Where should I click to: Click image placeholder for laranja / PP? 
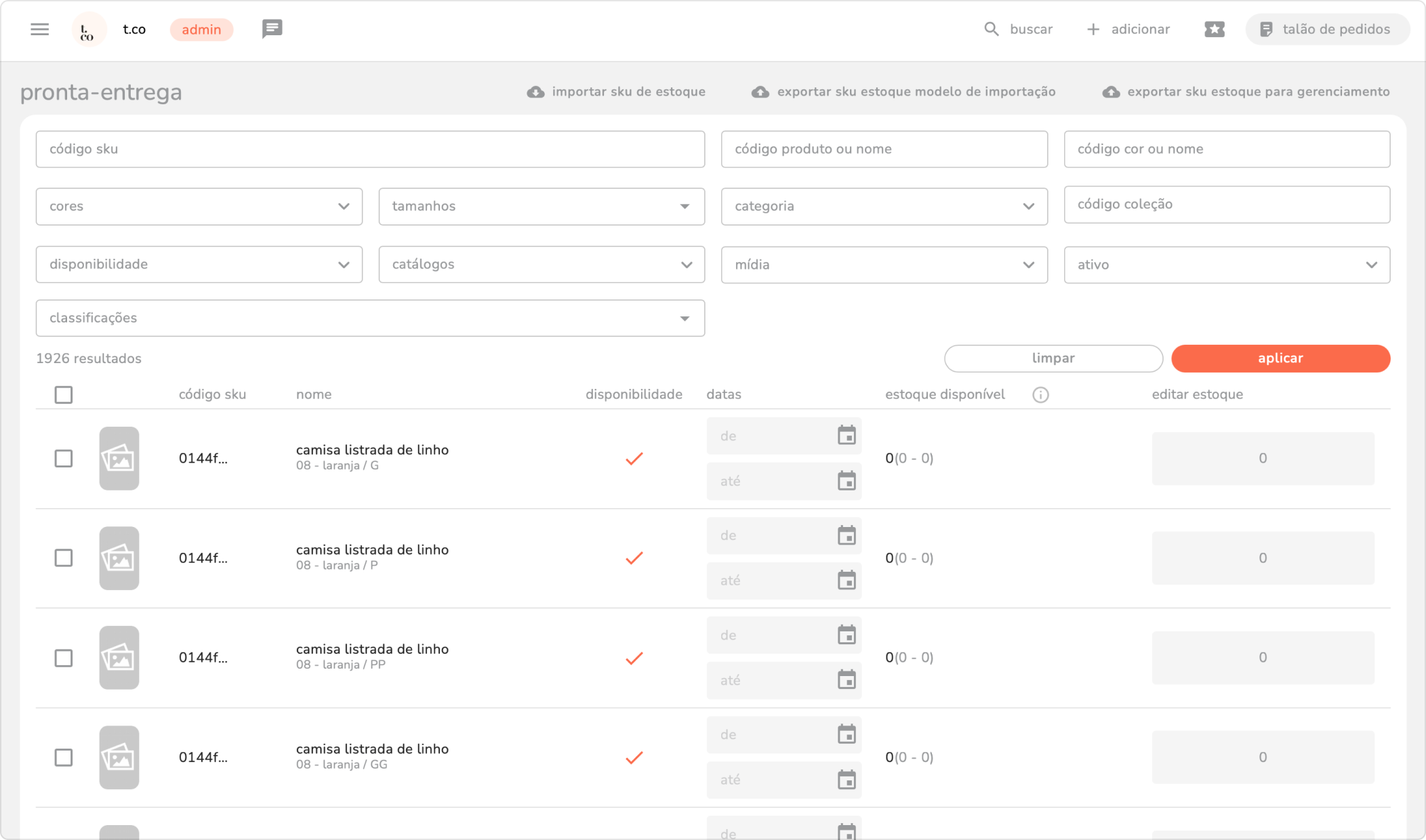tap(119, 658)
